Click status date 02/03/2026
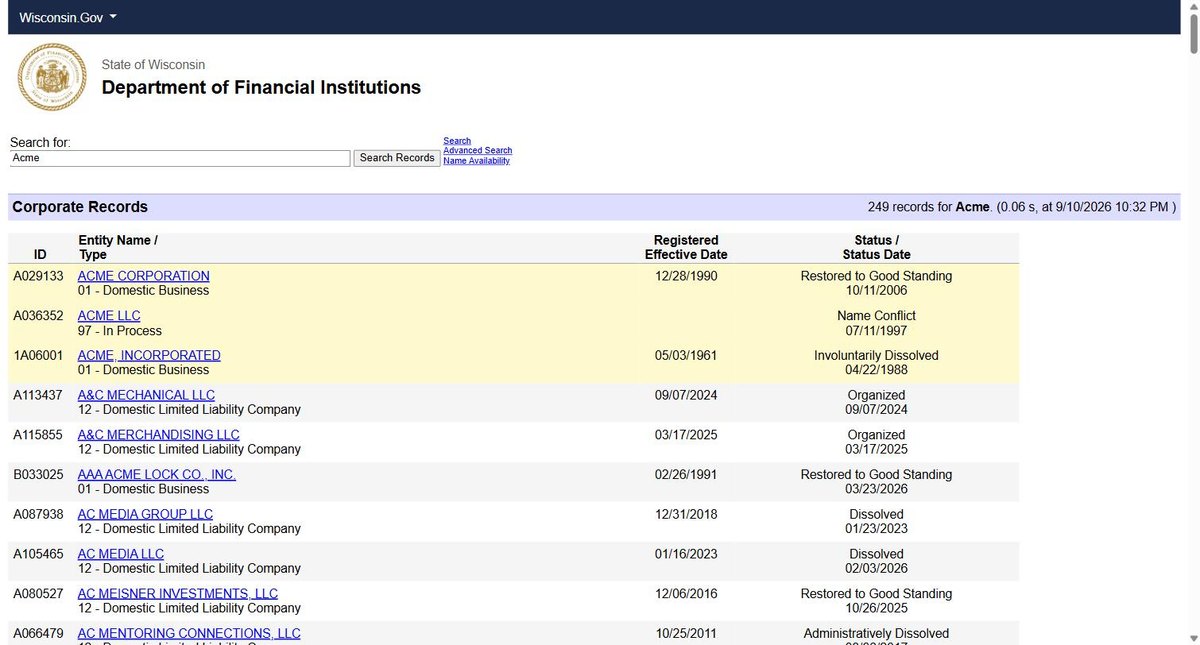1200x645 pixels. pyautogui.click(x=877, y=569)
